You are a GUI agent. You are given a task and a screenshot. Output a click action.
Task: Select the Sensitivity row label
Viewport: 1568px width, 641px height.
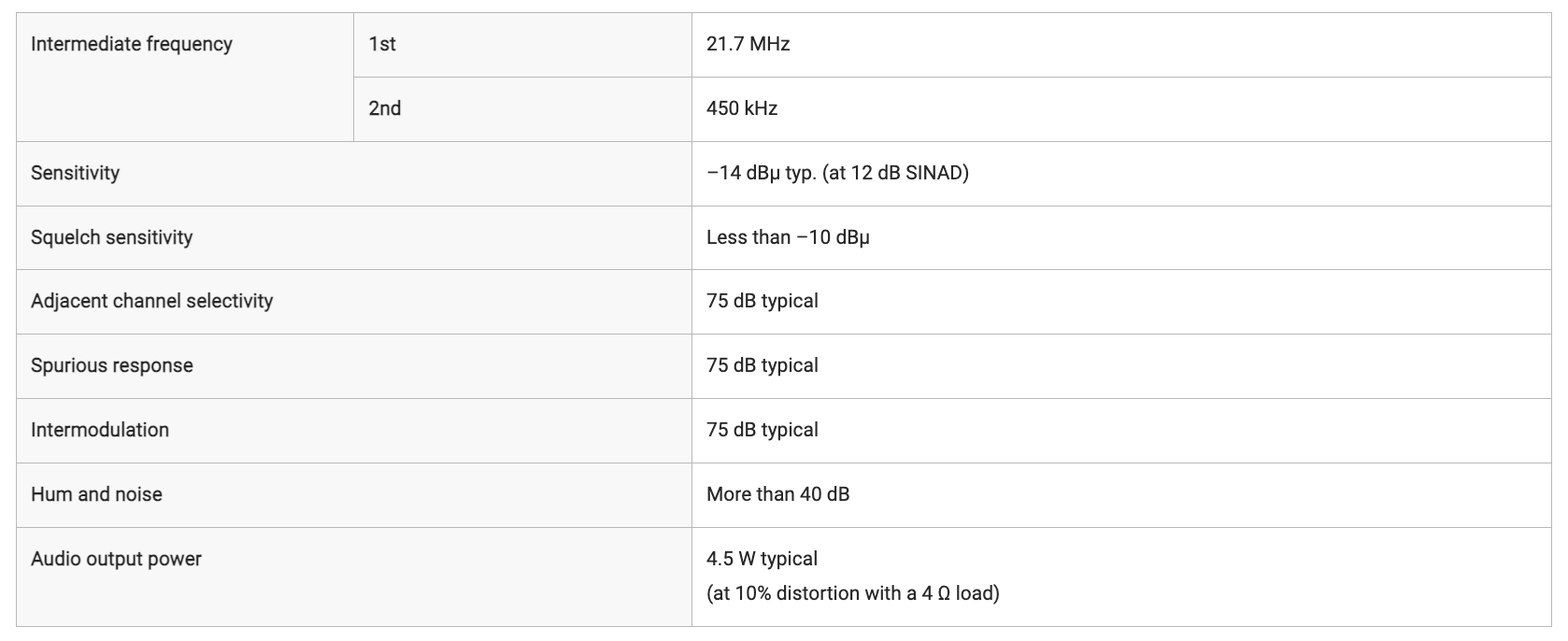(76, 173)
